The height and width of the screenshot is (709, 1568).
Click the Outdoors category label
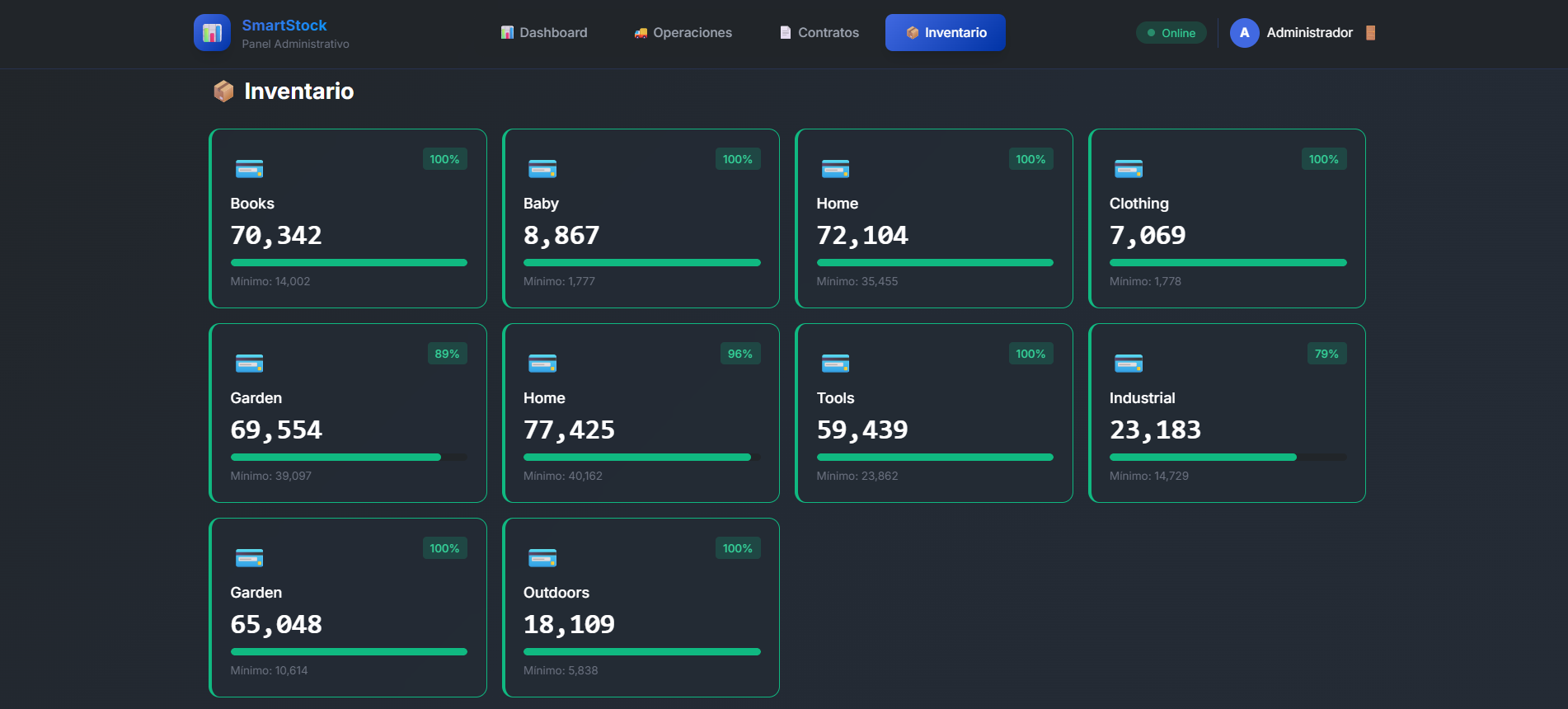coord(556,593)
